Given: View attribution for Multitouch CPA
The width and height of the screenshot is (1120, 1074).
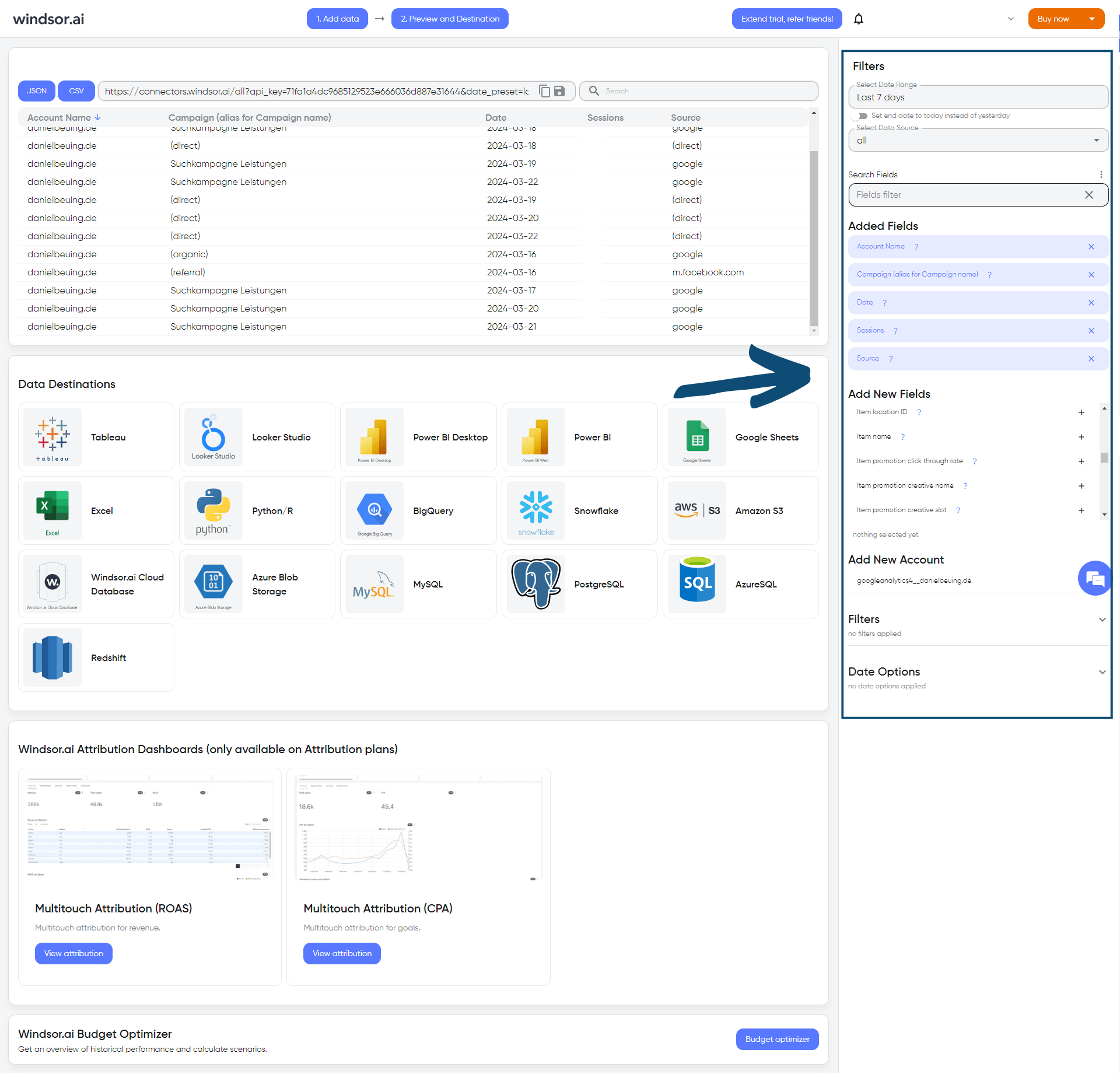Looking at the screenshot, I should 342,953.
